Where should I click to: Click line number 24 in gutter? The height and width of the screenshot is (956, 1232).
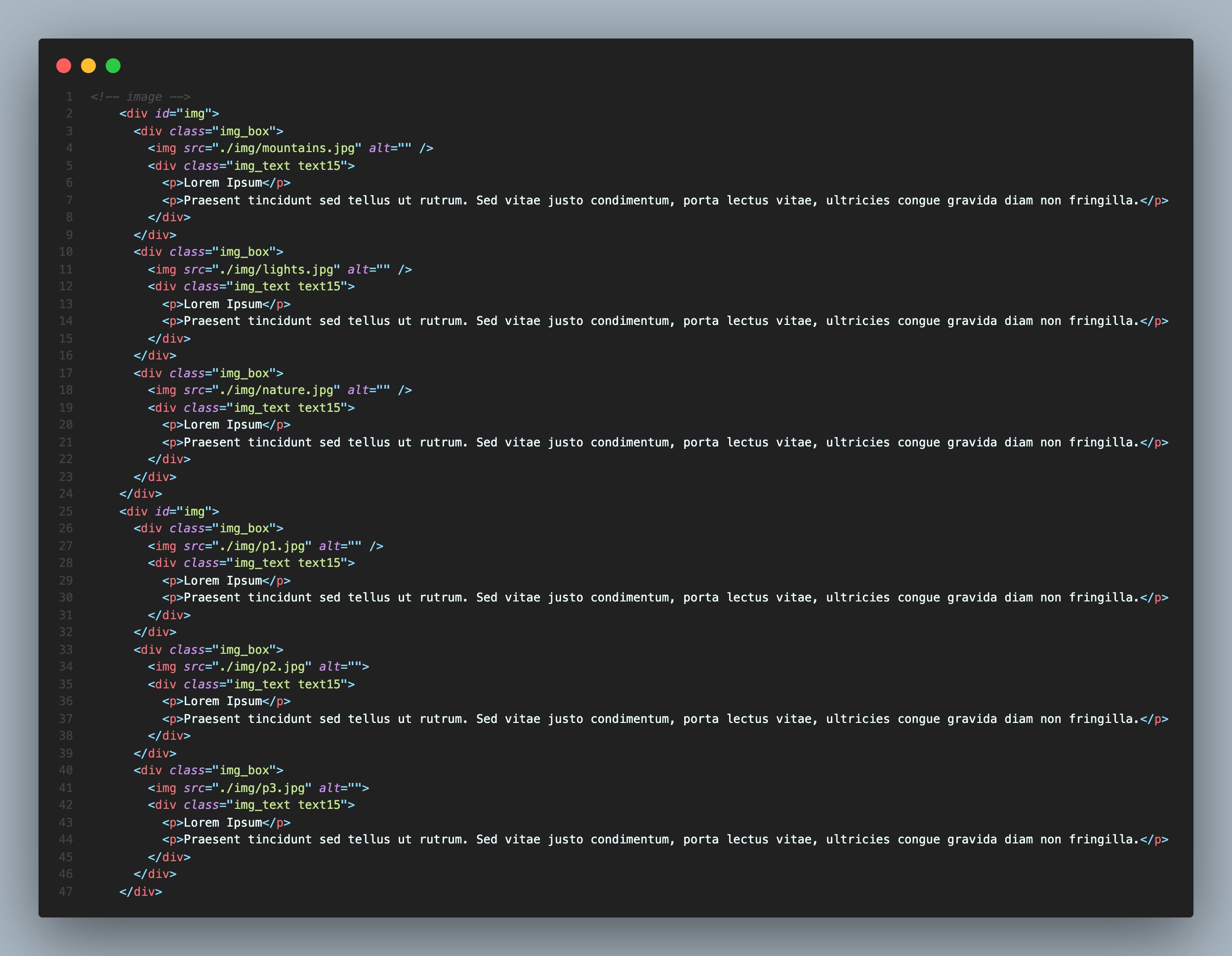(x=66, y=493)
